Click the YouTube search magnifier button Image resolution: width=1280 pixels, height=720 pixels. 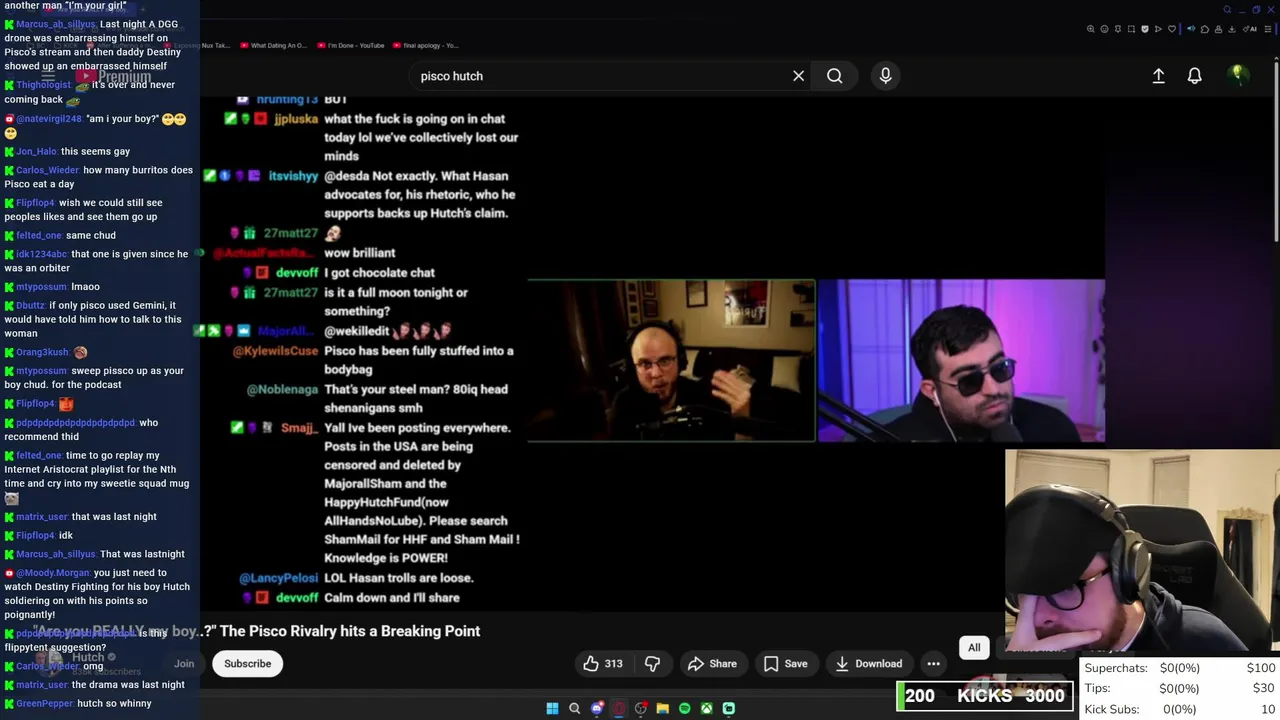coord(834,76)
